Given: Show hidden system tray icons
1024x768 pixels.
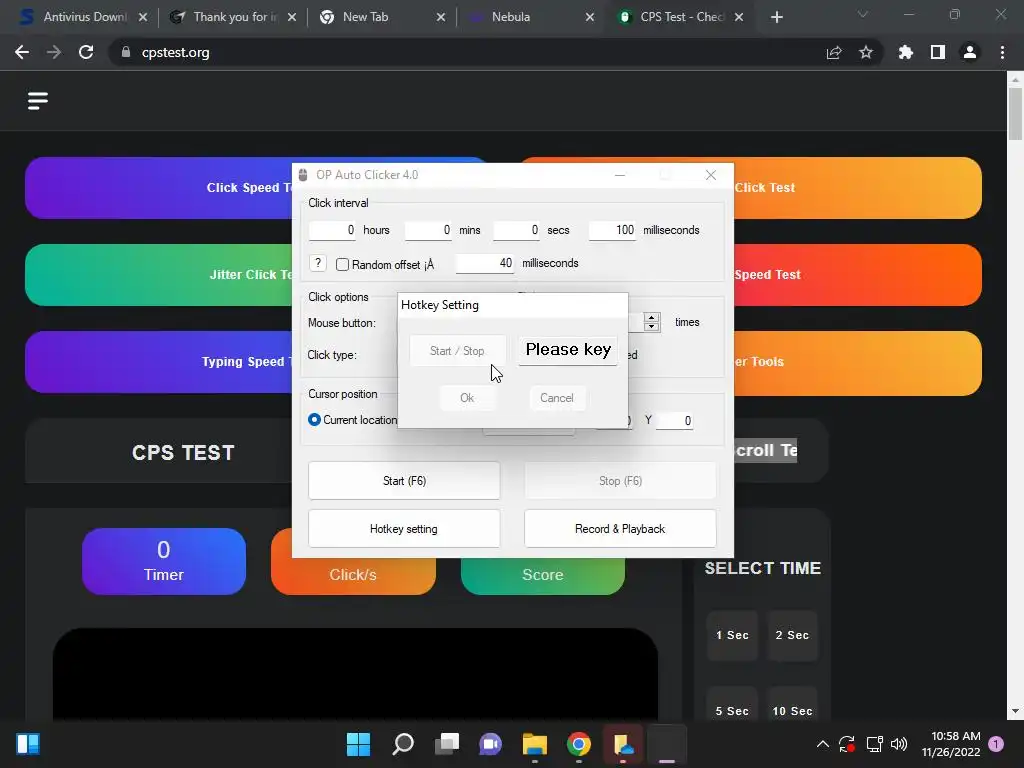Looking at the screenshot, I should pyautogui.click(x=823, y=744).
